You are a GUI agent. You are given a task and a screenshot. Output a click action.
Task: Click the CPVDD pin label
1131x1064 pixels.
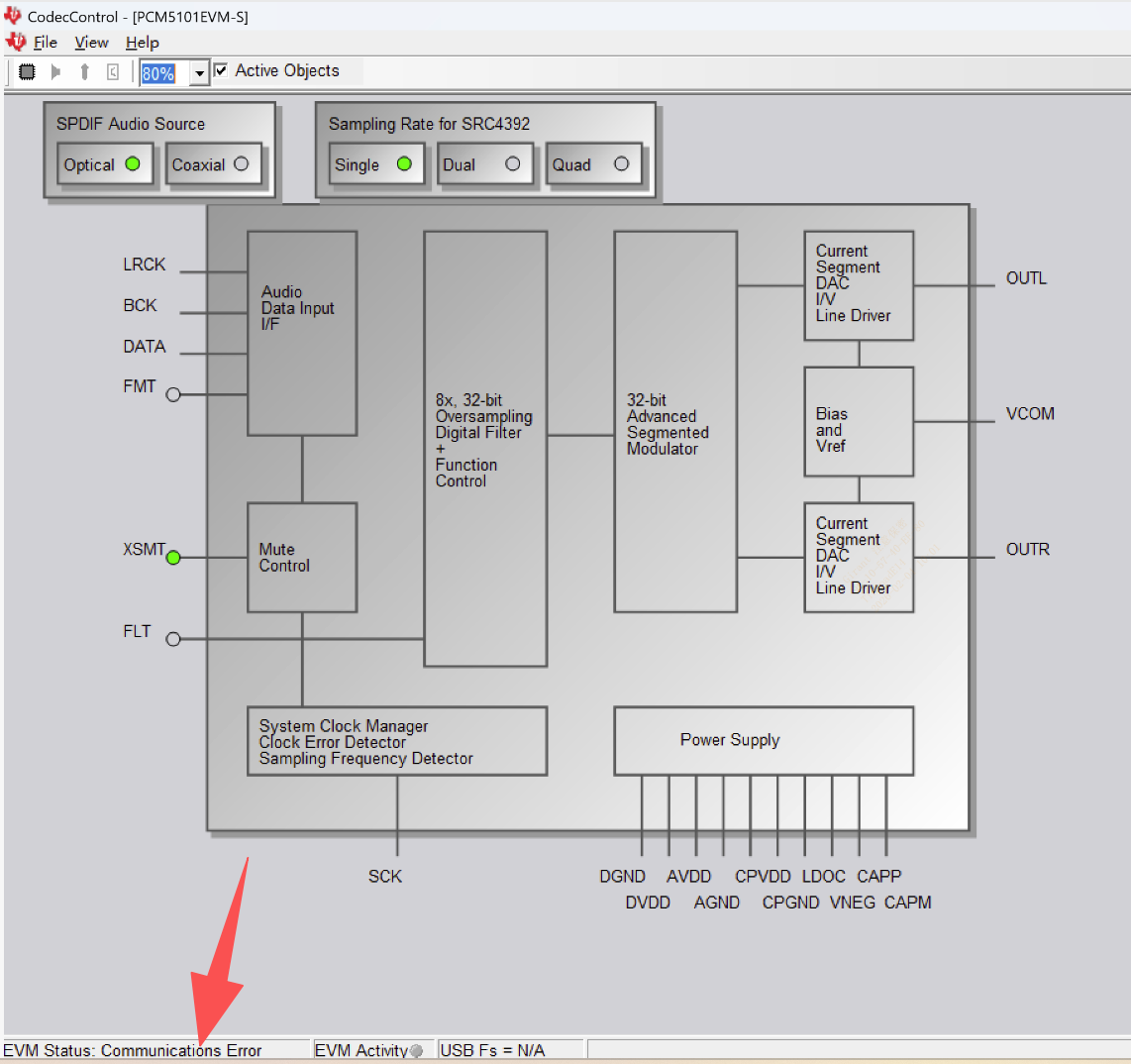coord(764,877)
